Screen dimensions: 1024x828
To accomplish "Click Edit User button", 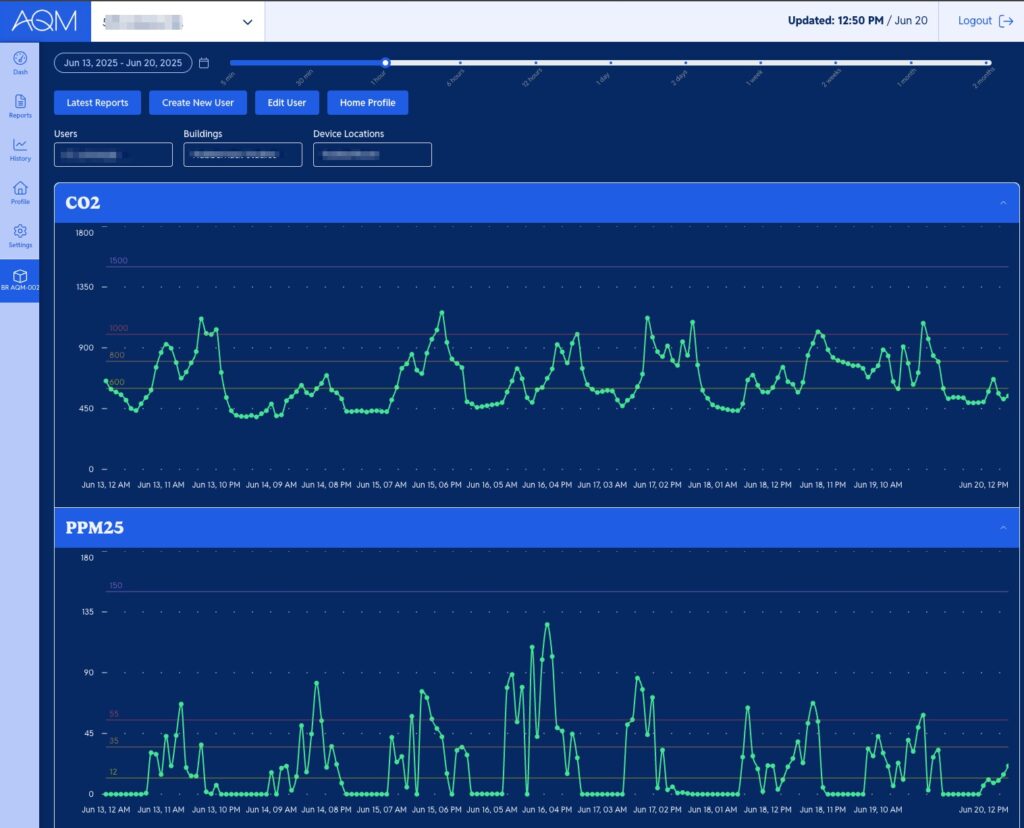I will (x=287, y=103).
